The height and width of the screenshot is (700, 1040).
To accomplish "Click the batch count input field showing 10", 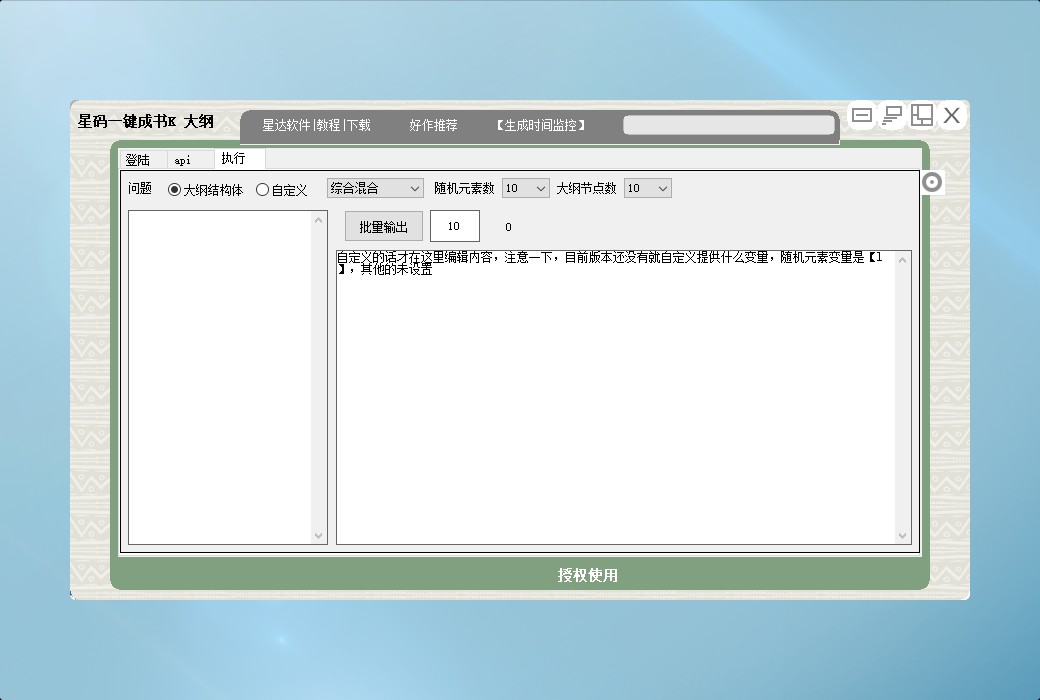I will 454,227.
